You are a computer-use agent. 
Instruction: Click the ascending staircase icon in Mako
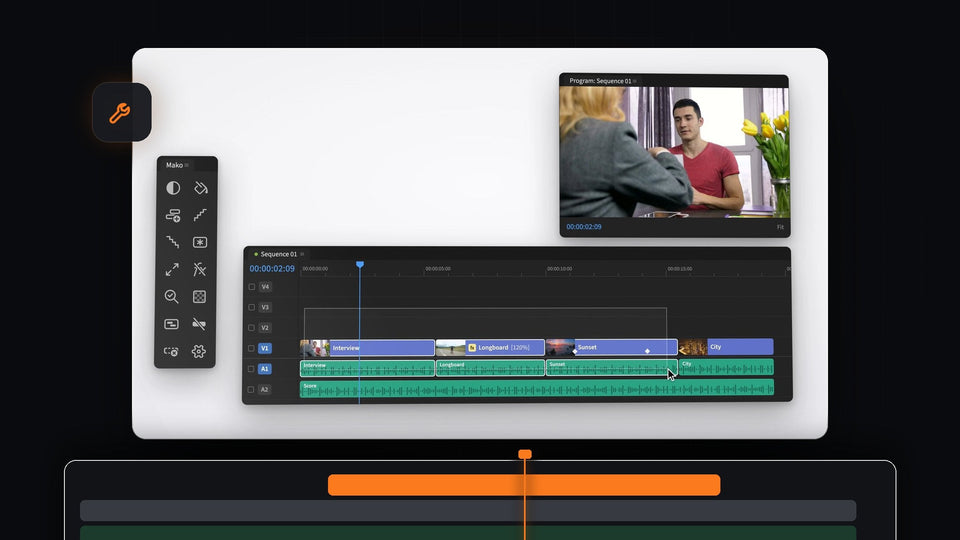pos(200,215)
